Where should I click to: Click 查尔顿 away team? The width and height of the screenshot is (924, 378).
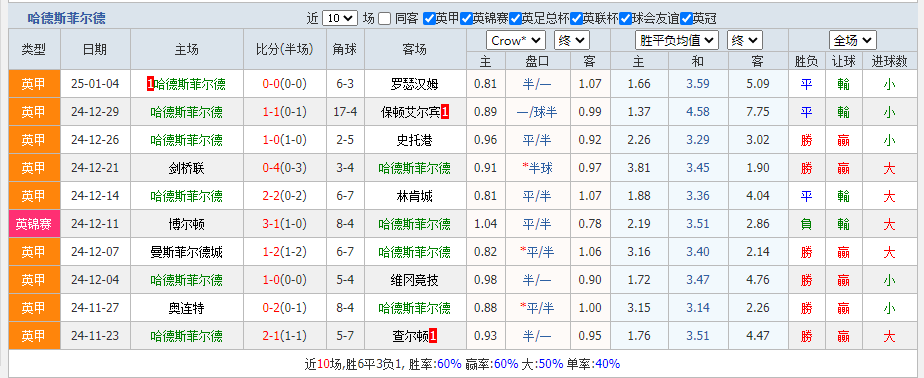pyautogui.click(x=411, y=336)
